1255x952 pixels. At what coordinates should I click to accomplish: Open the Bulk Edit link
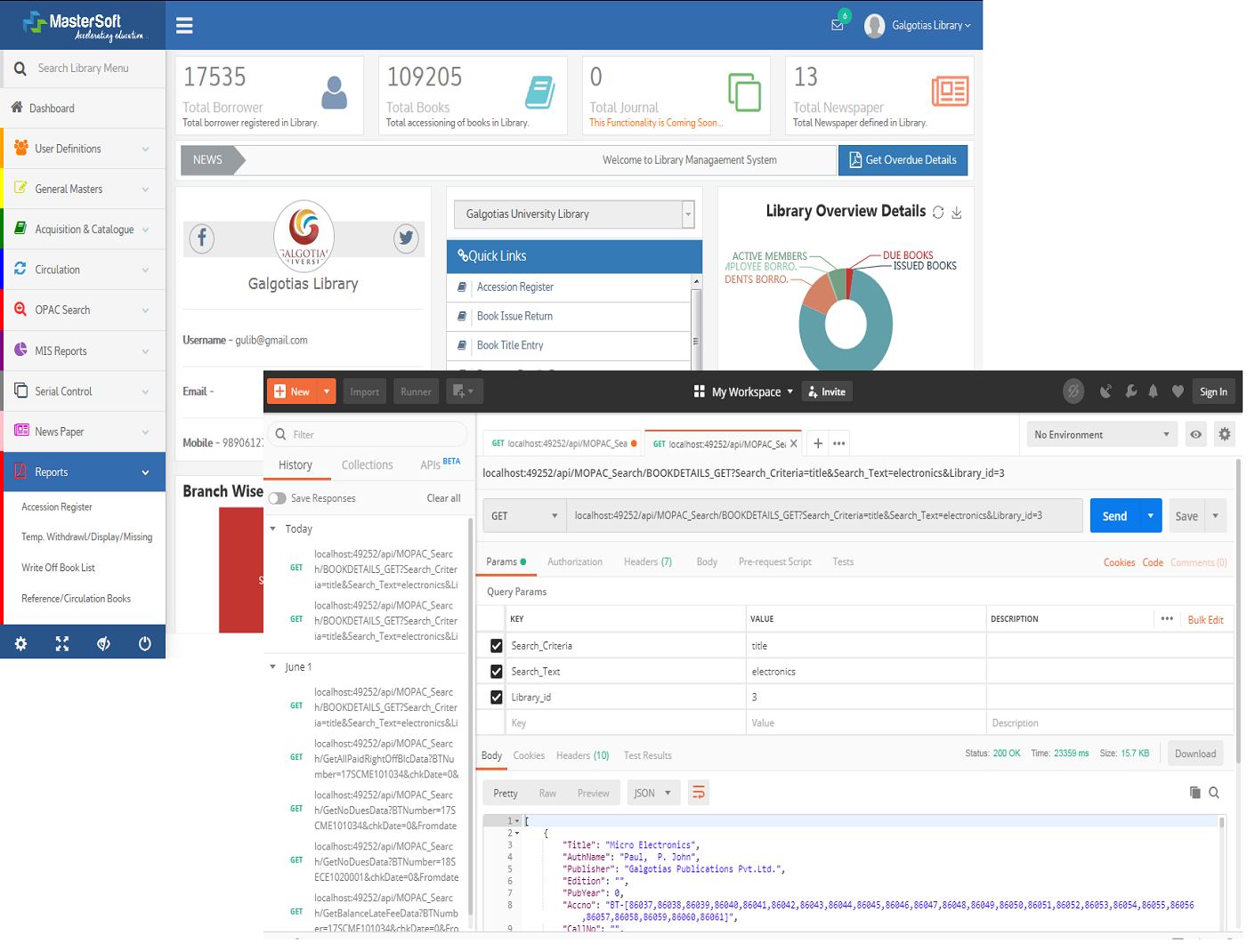1205,620
